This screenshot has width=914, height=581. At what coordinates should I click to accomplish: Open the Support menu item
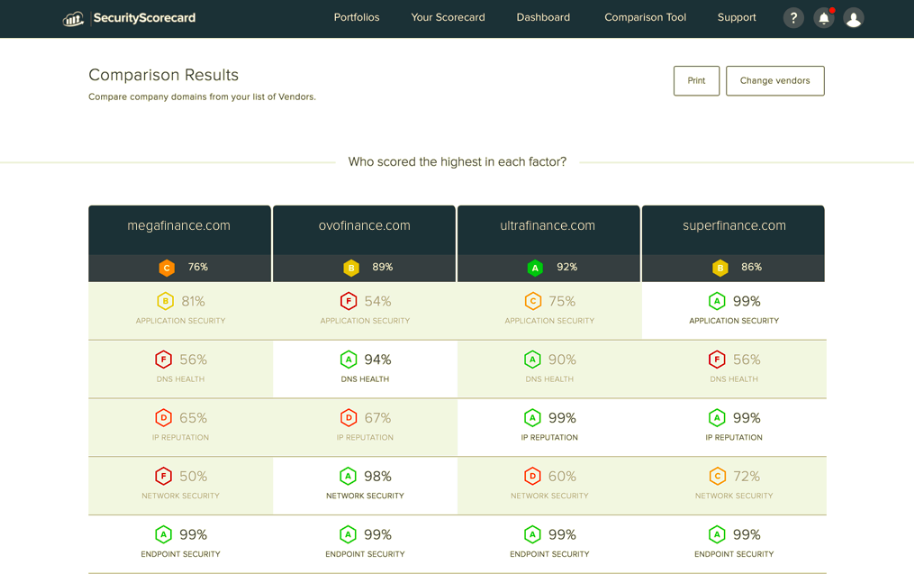click(x=737, y=17)
